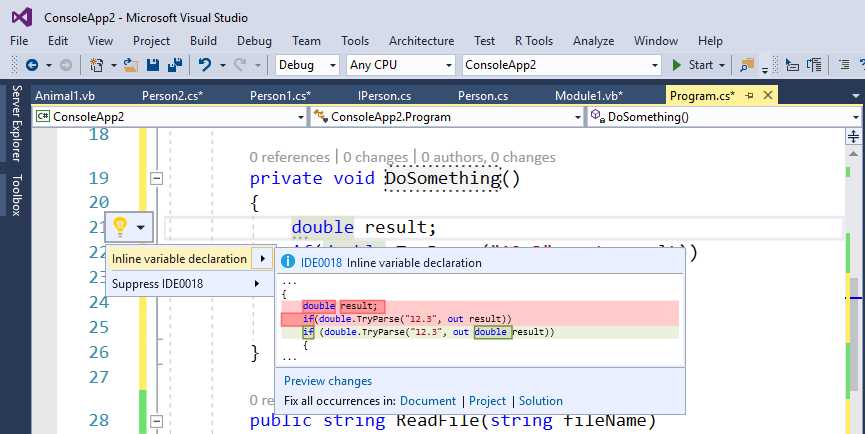Click the New Project toolbar icon

(x=97, y=65)
